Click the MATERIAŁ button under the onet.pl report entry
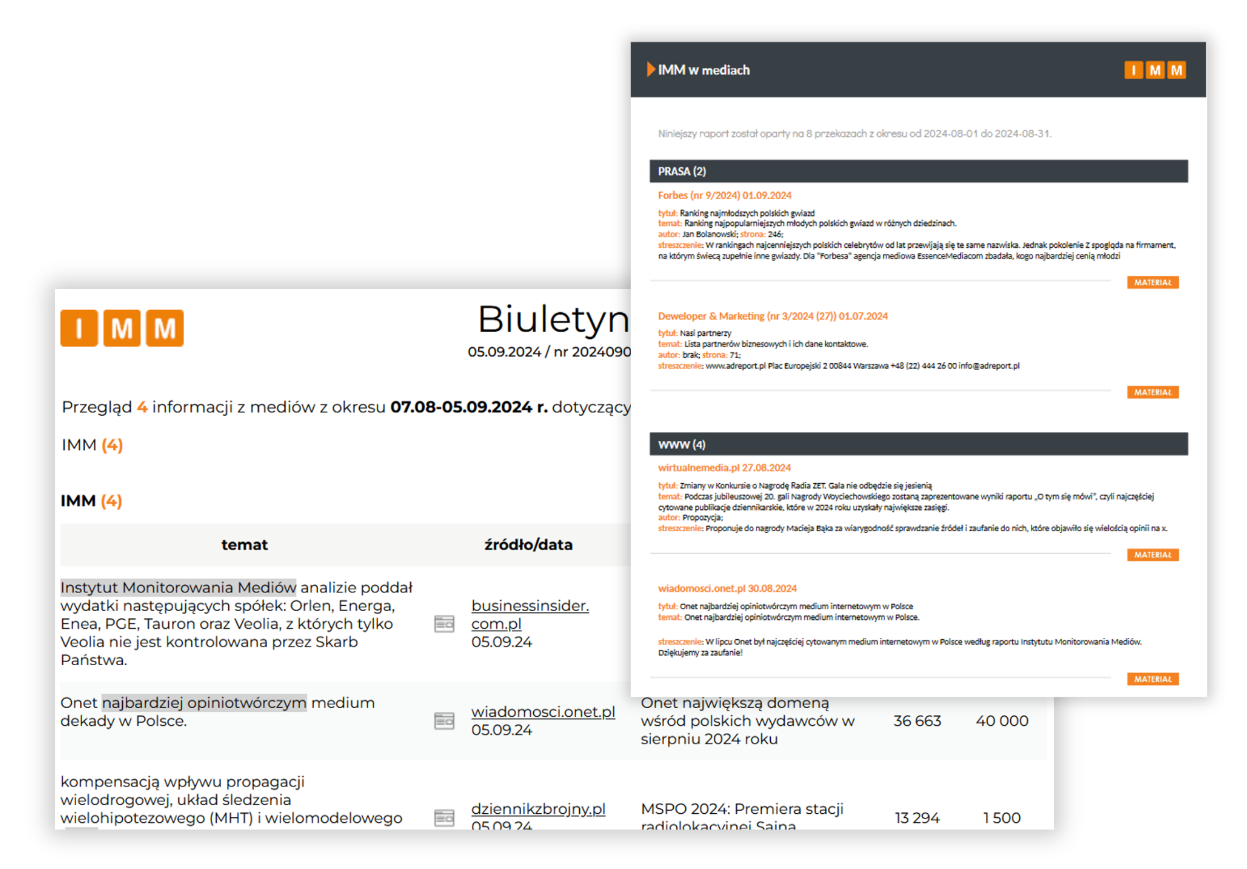This screenshot has height=869, width=1247. point(1152,680)
